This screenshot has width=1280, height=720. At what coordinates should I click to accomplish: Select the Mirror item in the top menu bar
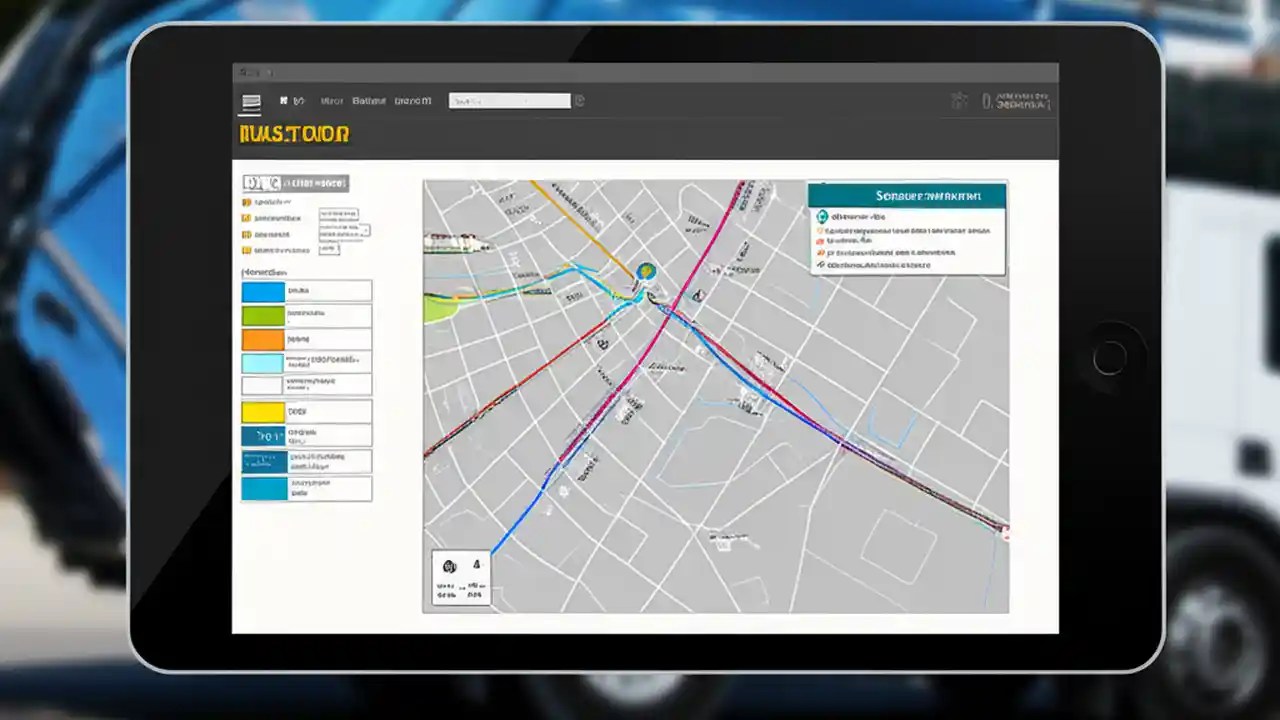point(333,99)
